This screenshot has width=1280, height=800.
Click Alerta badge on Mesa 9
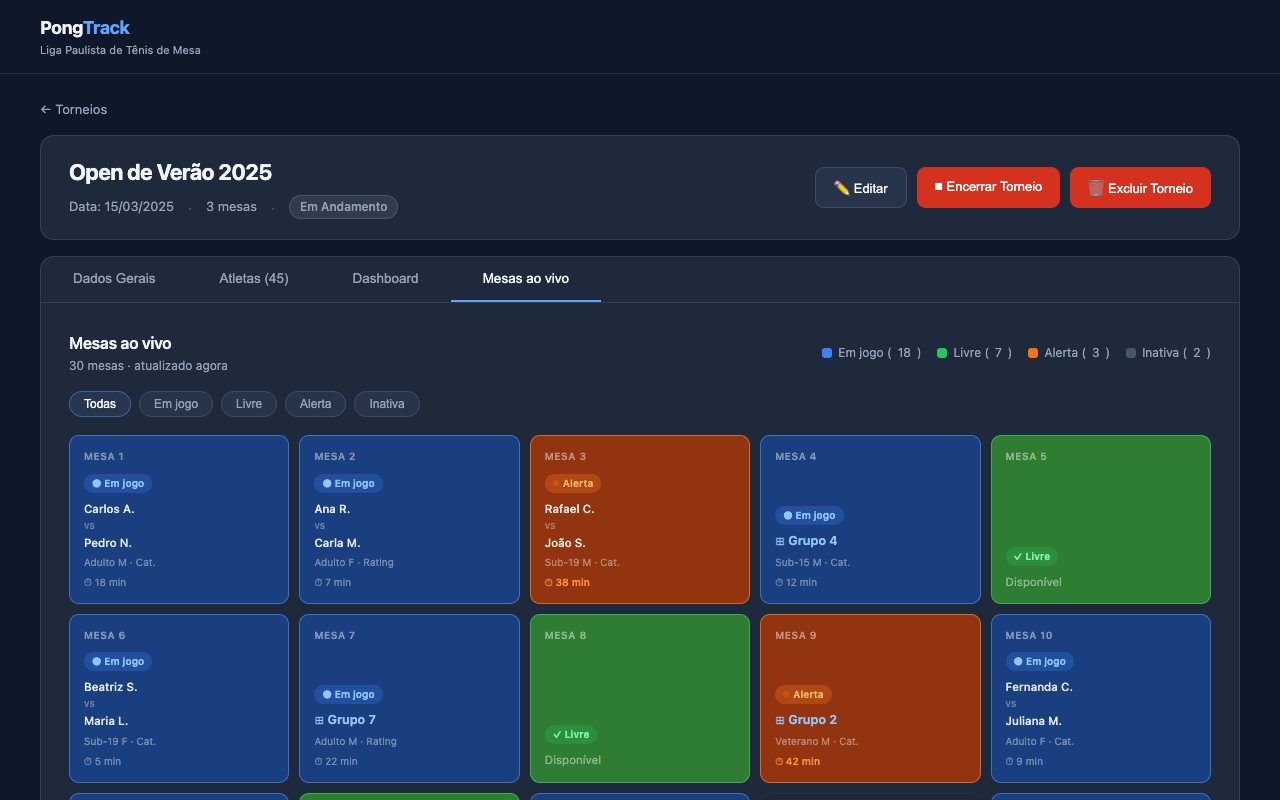coord(803,694)
